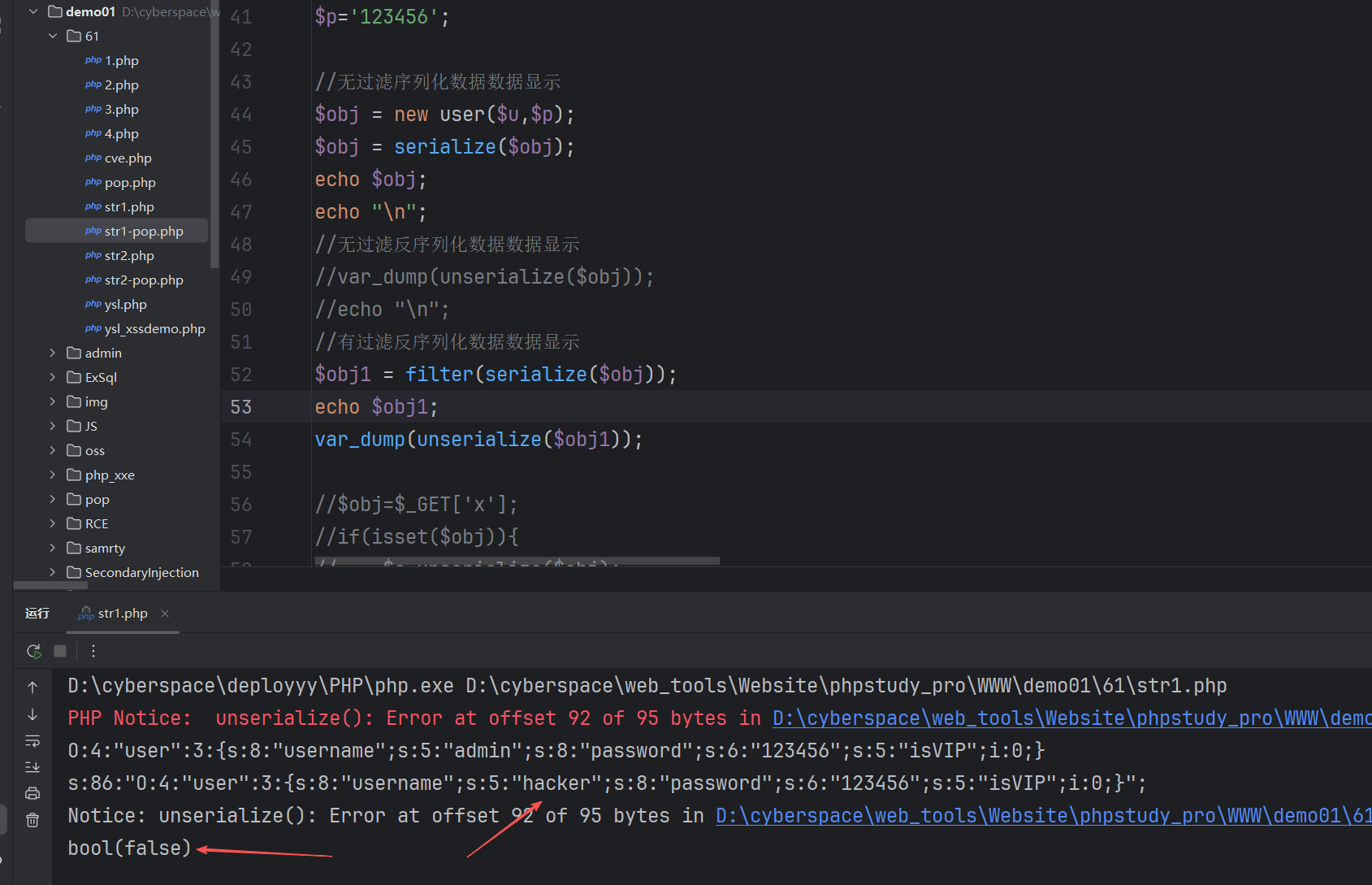1372x885 pixels.
Task: Select the admin folder icon
Action: 74,353
